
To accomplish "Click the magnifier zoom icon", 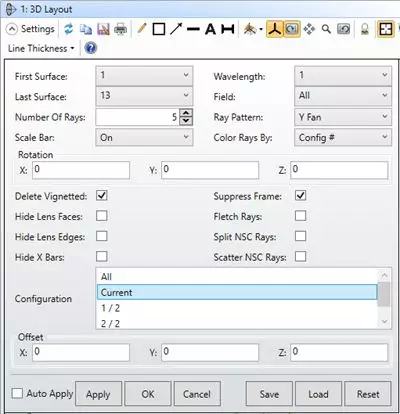I will [x=326, y=29].
